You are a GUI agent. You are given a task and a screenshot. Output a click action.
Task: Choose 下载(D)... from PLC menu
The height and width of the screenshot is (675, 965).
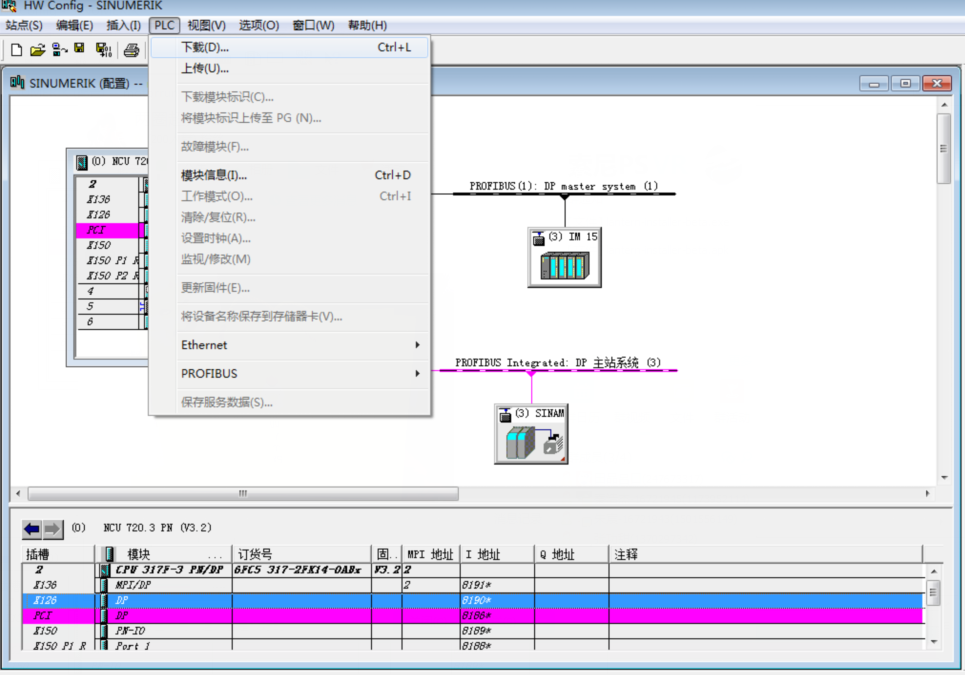(x=289, y=47)
